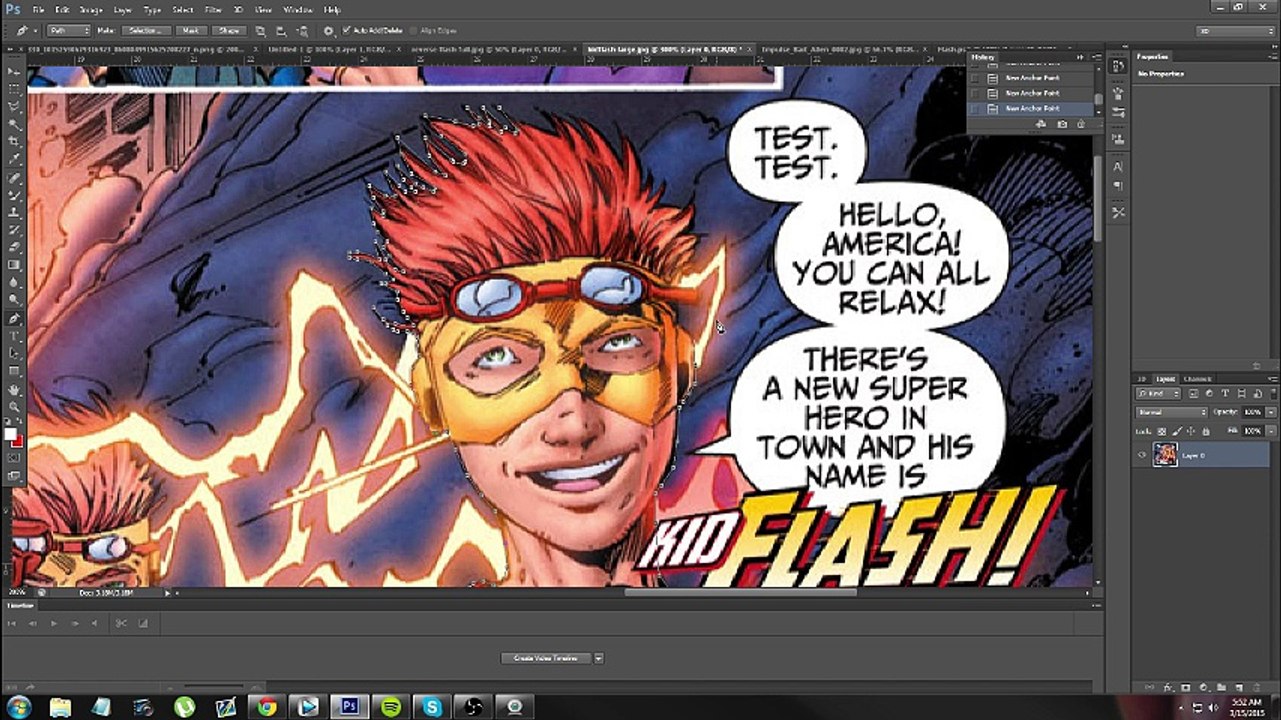Select the Hand tool
Image resolution: width=1281 pixels, height=720 pixels.
[14, 389]
